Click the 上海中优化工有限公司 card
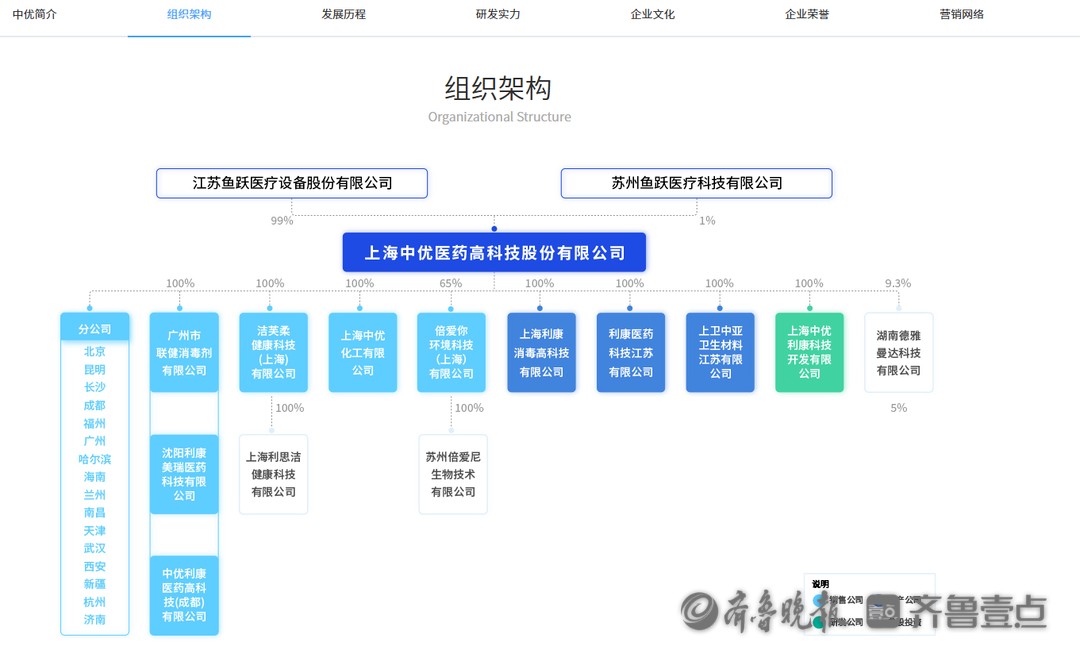Screen dimensions: 1080x665 click(x=363, y=353)
